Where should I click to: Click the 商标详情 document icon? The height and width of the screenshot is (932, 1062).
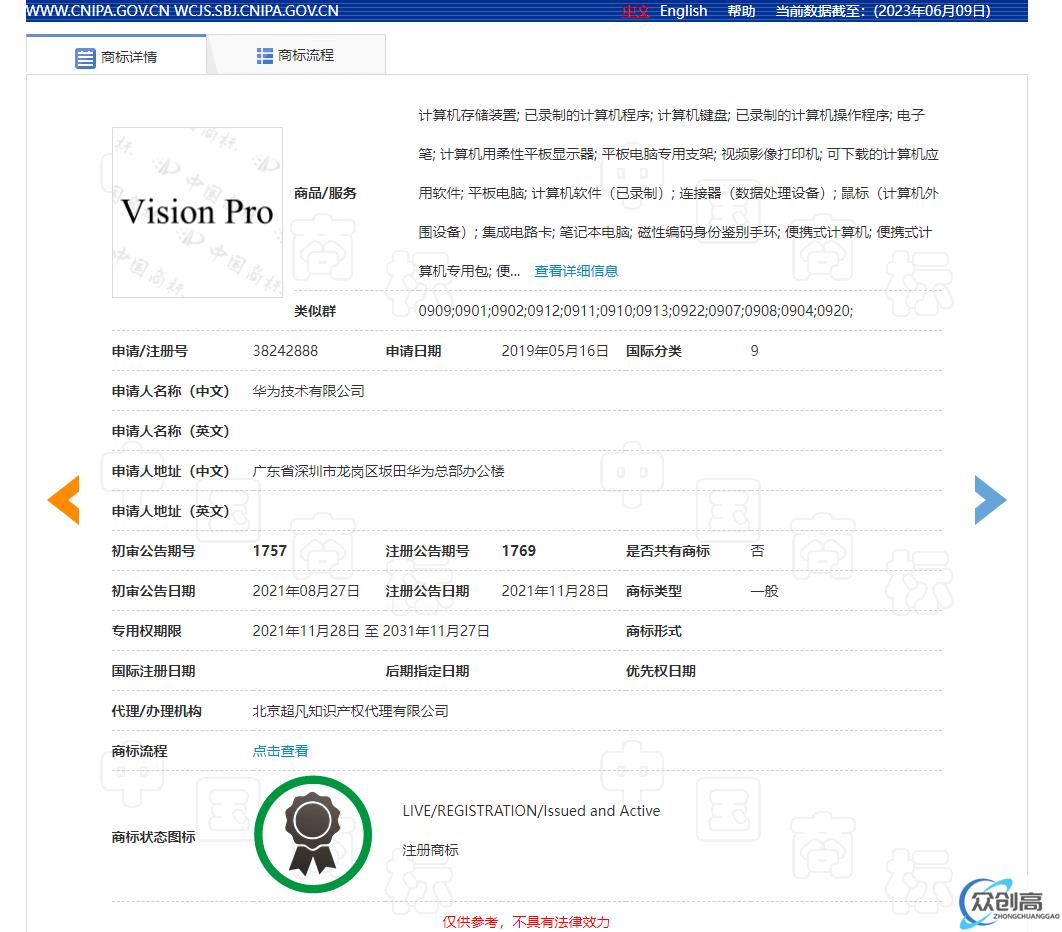pyautogui.click(x=85, y=58)
